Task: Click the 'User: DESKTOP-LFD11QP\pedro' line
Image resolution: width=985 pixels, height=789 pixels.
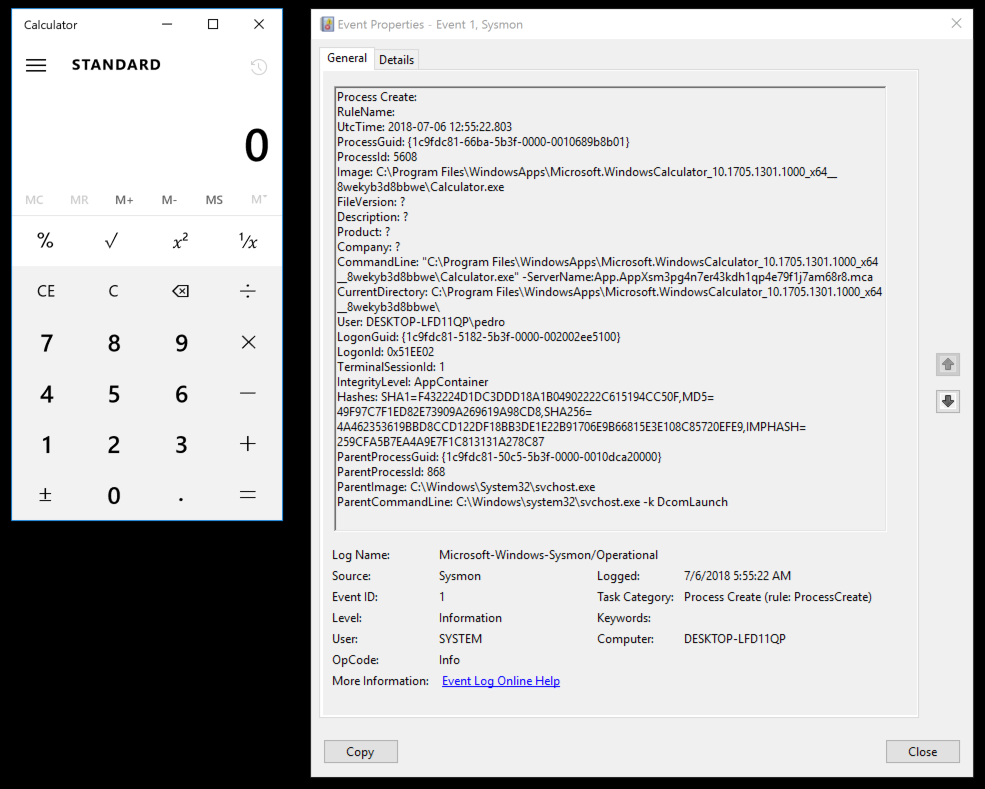Action: (421, 322)
